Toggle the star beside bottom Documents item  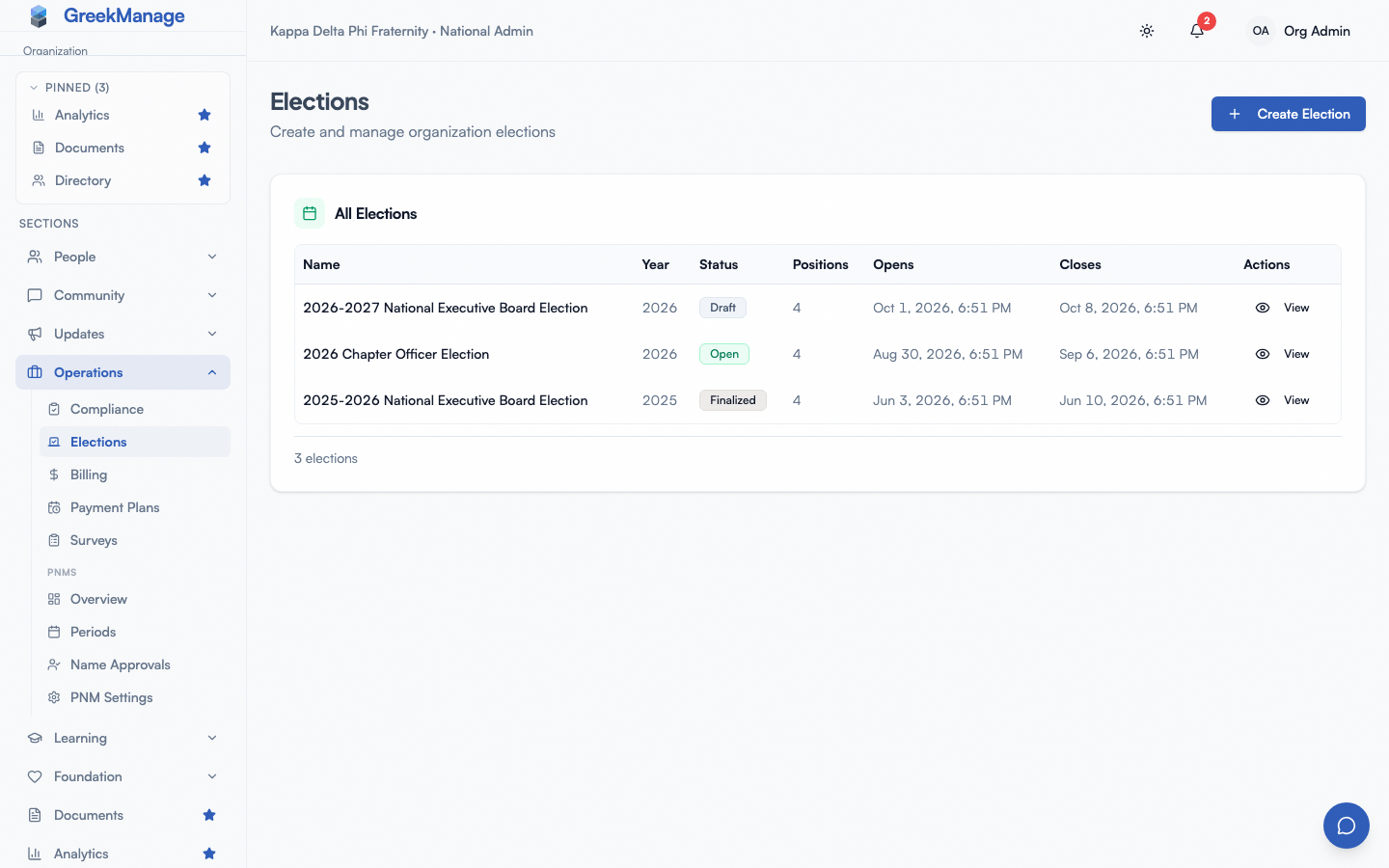[x=209, y=815]
